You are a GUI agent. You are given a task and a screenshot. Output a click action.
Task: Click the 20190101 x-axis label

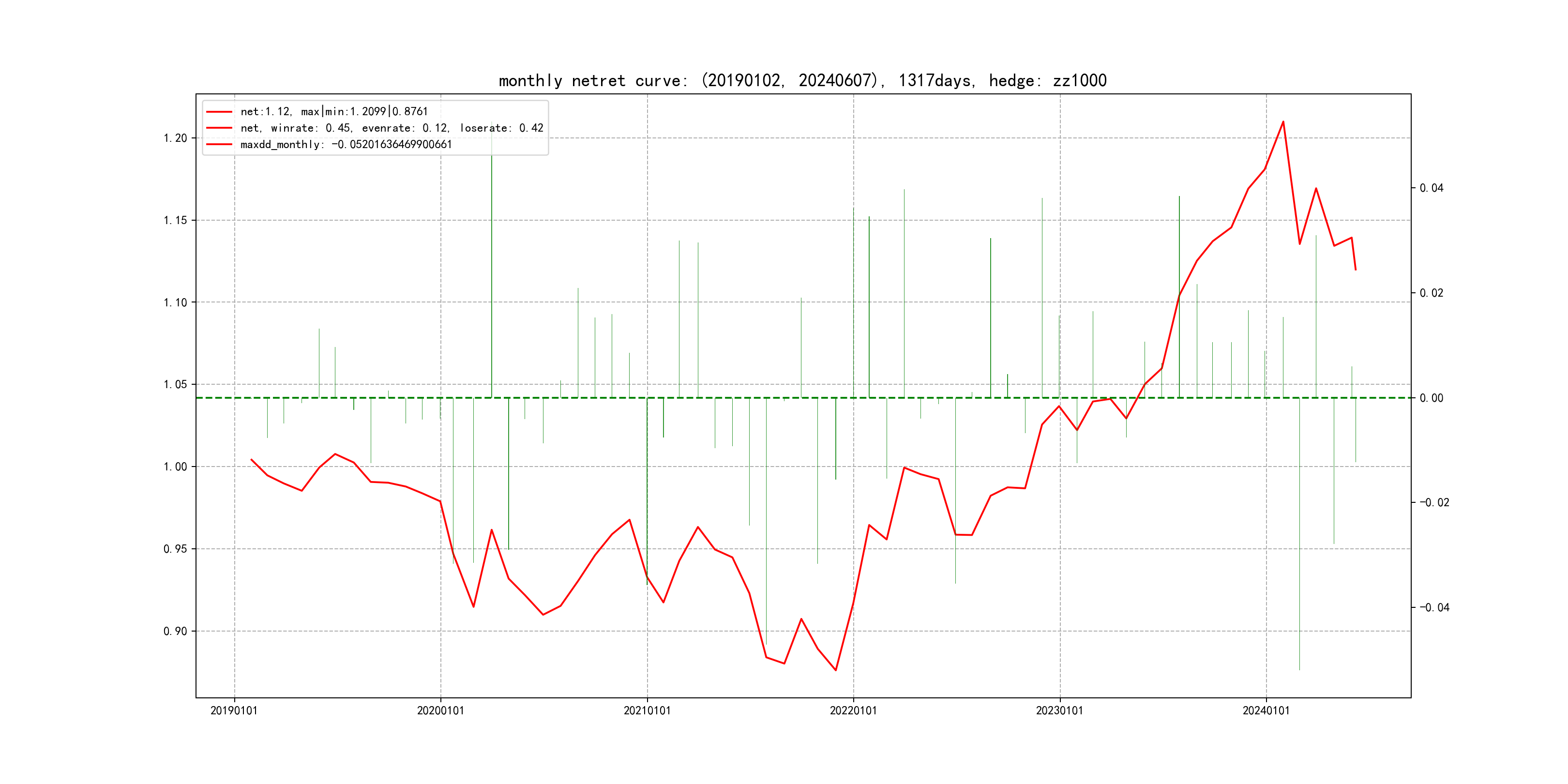click(234, 710)
